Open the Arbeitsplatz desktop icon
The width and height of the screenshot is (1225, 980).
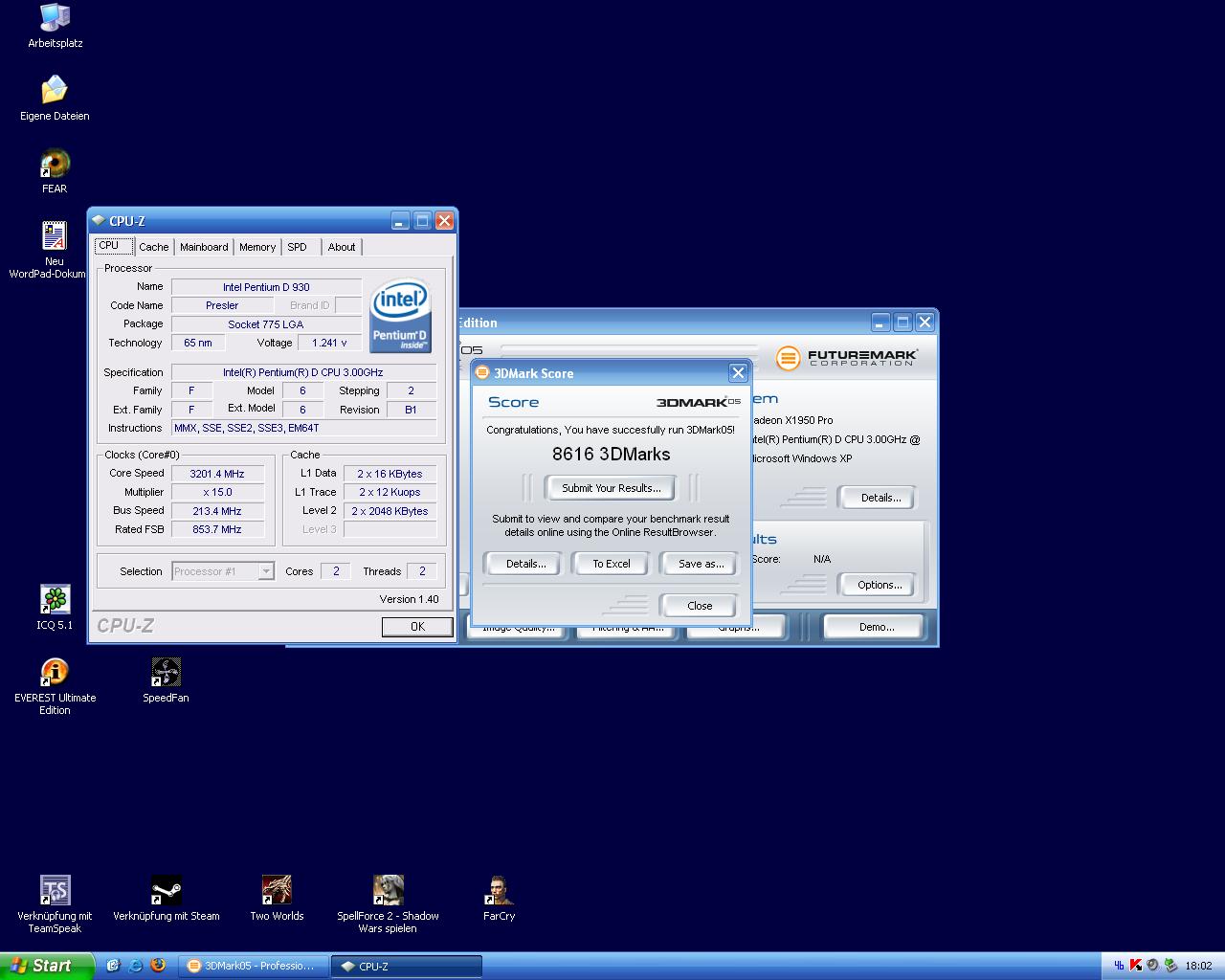click(x=55, y=19)
